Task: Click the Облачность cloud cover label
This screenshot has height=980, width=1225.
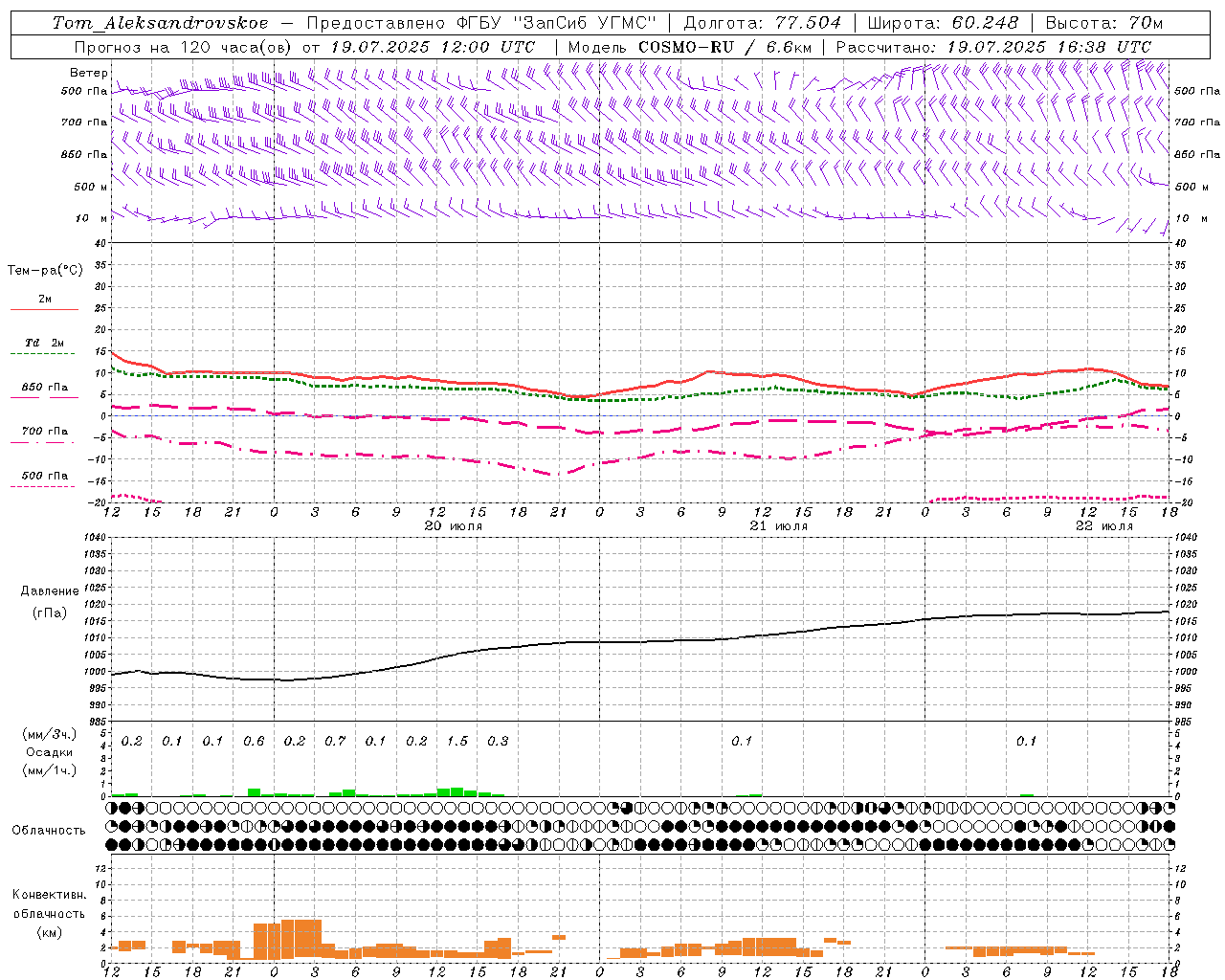Action: tap(49, 831)
